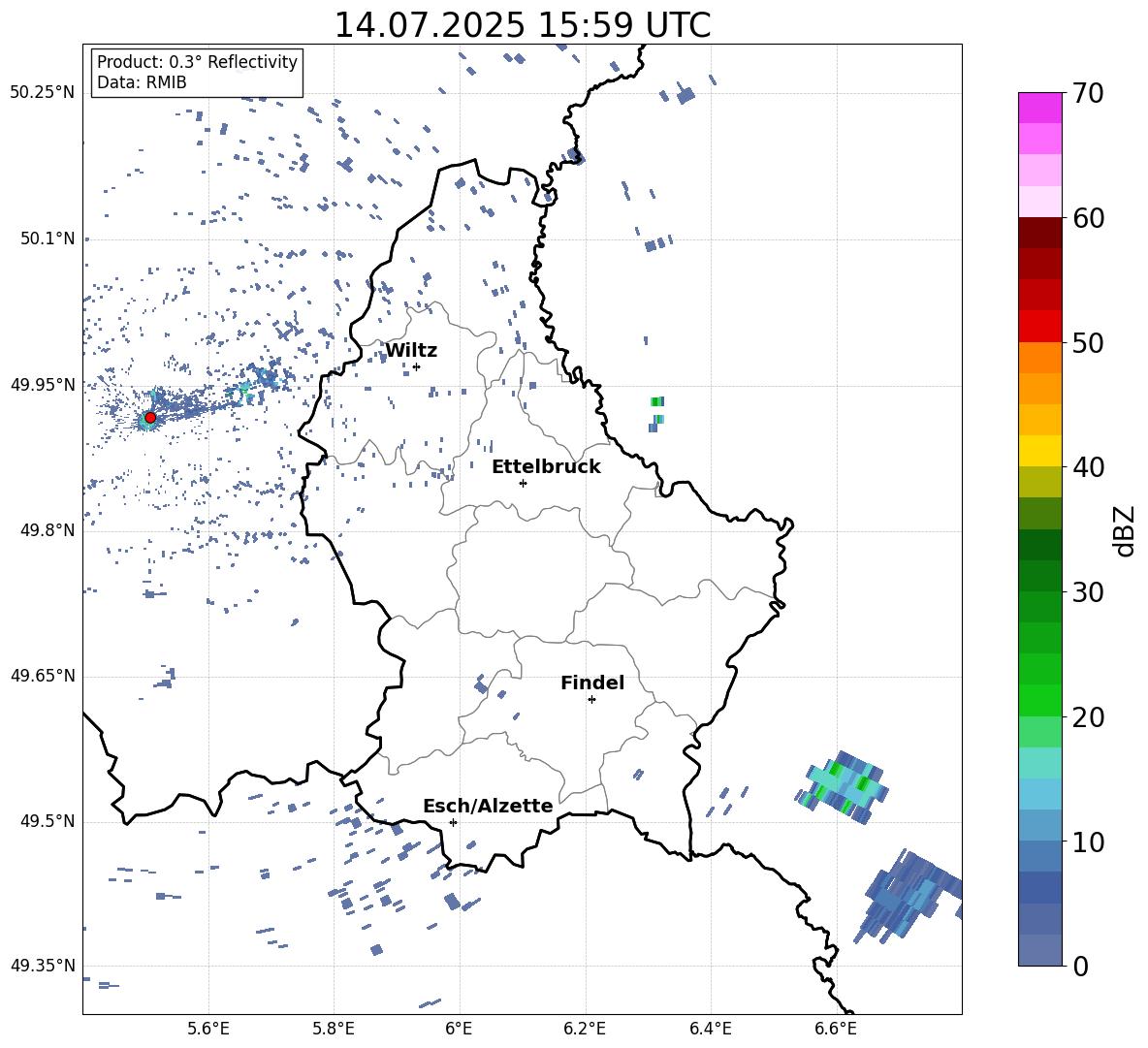
Task: Click the 6.6°E longitude label
Action: (836, 1029)
